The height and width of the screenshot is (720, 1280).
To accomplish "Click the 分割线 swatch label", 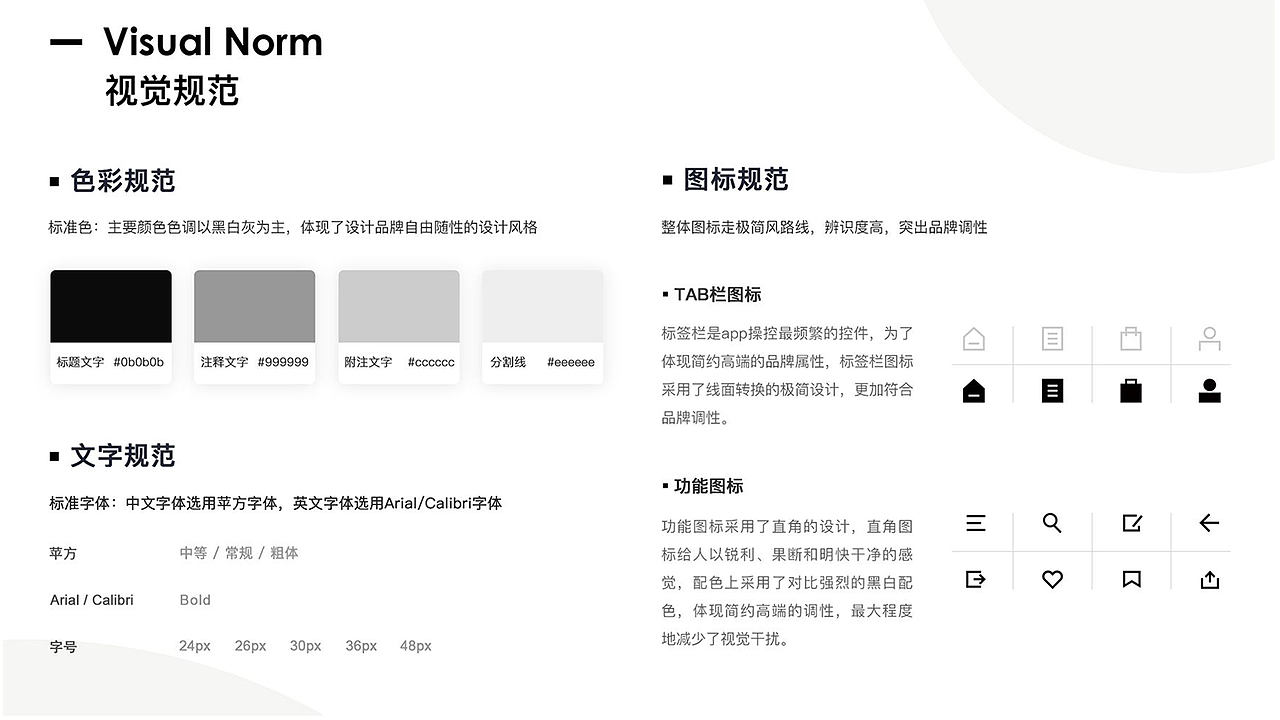I will (508, 362).
